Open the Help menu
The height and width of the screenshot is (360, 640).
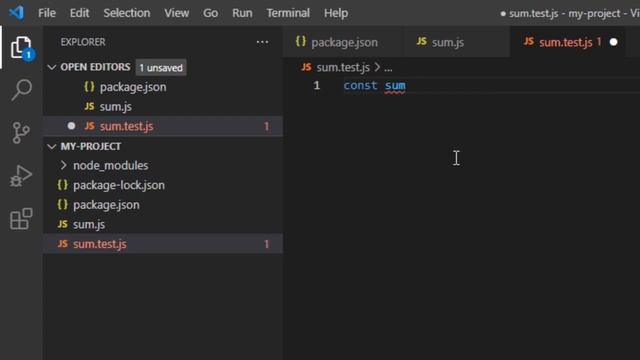(x=336, y=13)
